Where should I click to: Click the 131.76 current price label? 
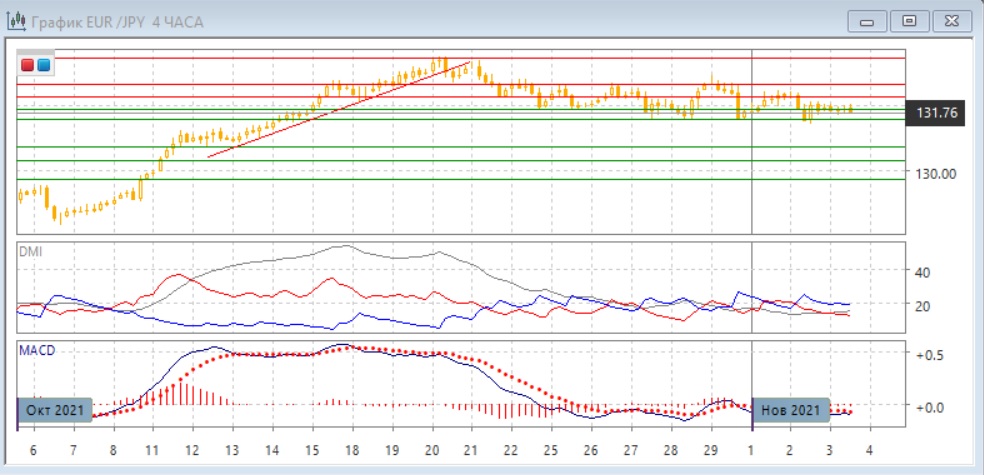936,113
